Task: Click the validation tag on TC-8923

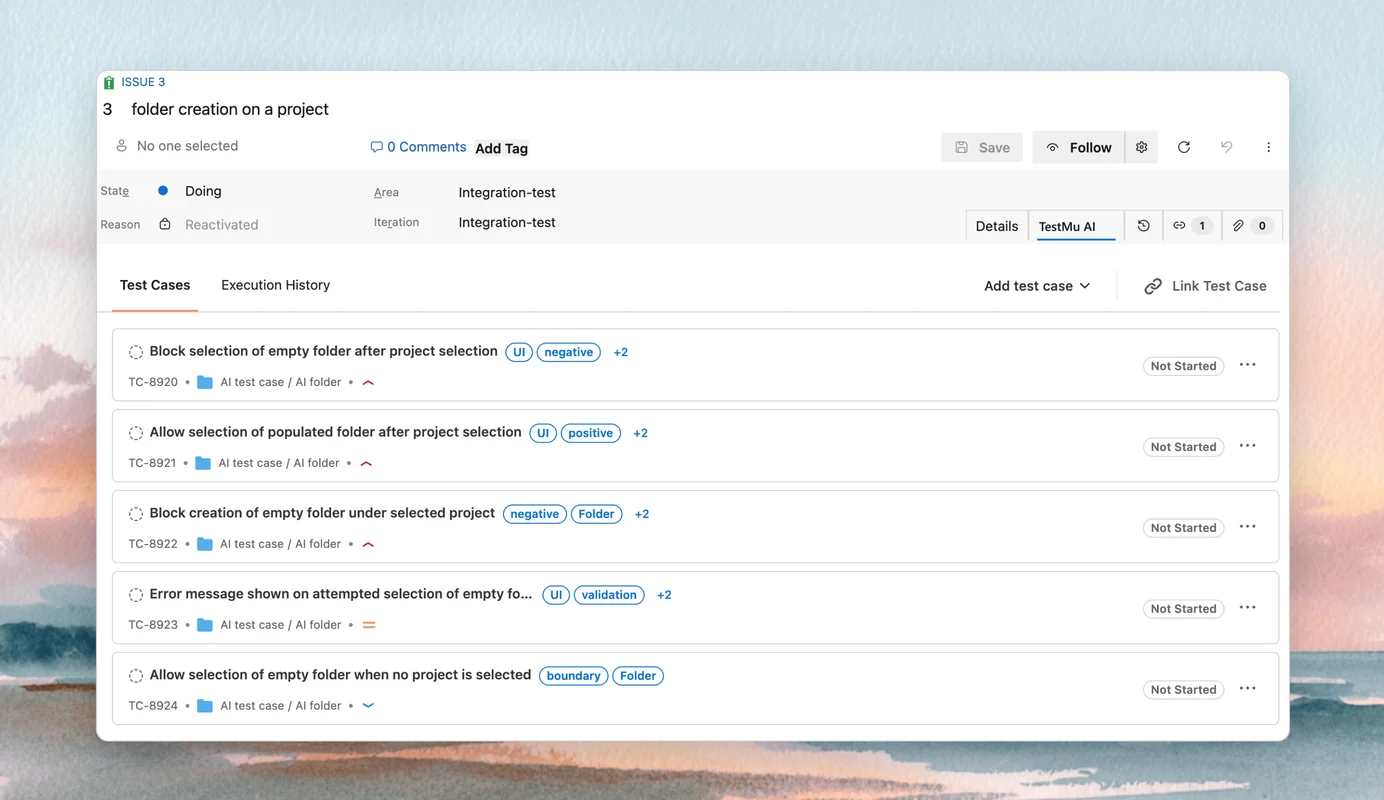Action: (x=609, y=595)
